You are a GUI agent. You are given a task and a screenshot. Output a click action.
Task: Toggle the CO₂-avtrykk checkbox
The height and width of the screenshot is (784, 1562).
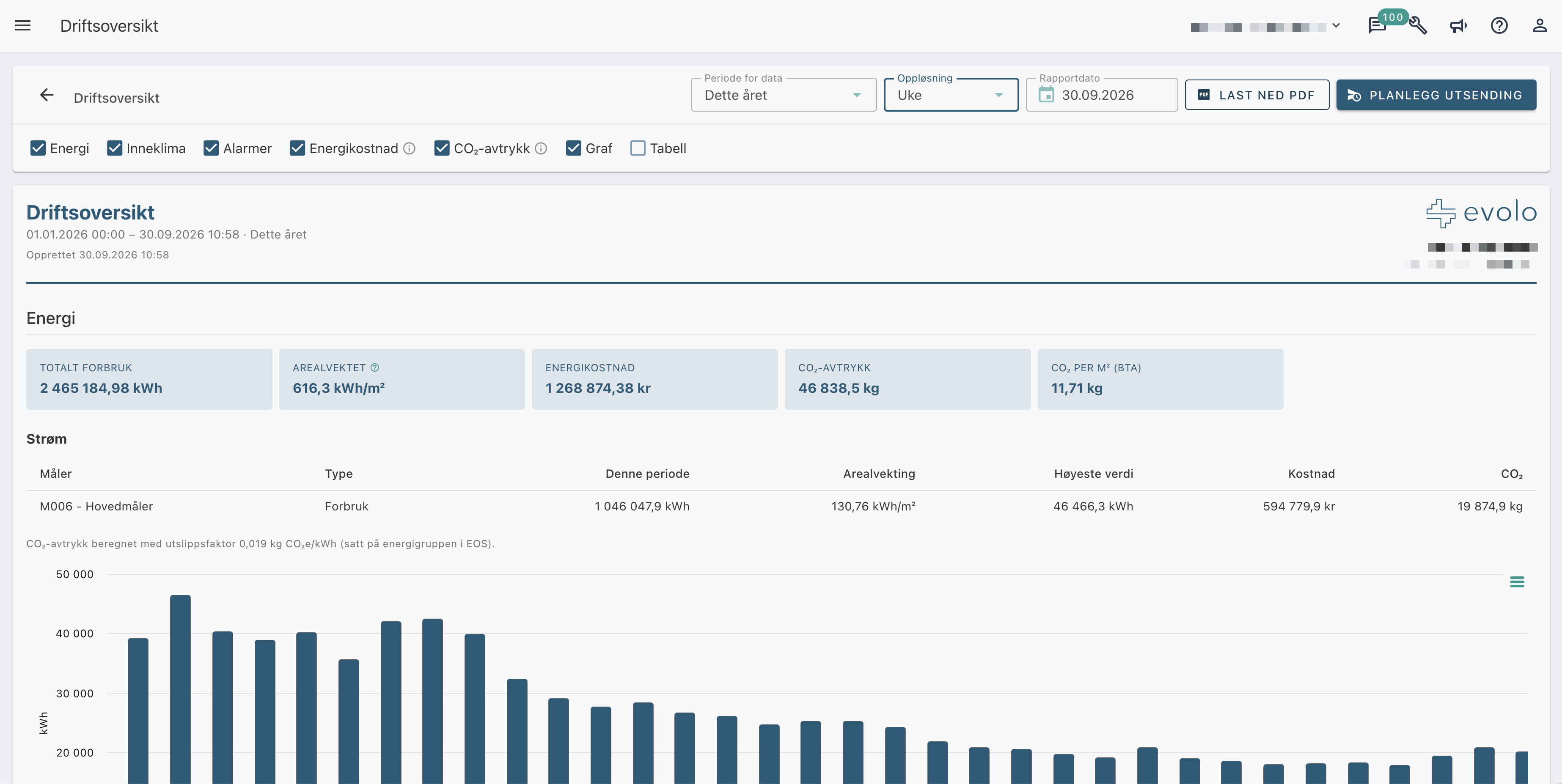tap(442, 148)
